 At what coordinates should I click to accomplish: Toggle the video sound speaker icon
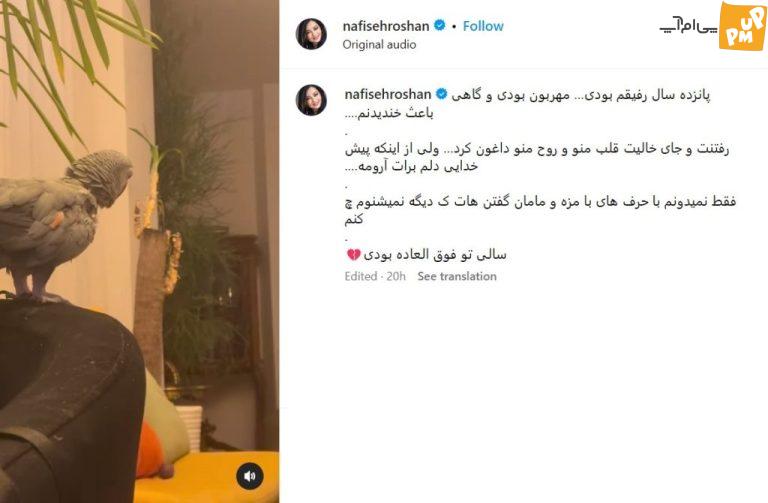(250, 476)
